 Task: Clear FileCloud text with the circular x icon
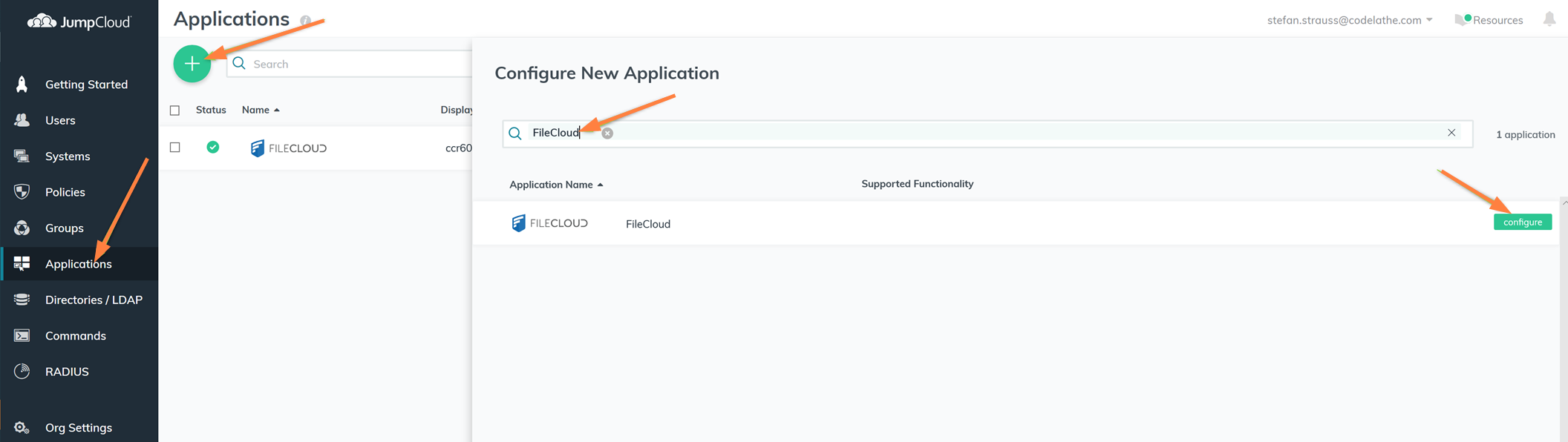pos(607,133)
